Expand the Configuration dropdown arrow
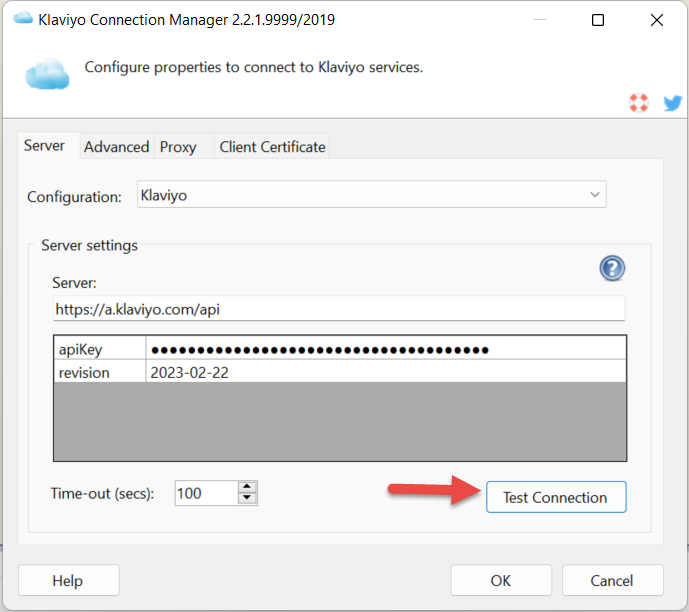 click(595, 195)
